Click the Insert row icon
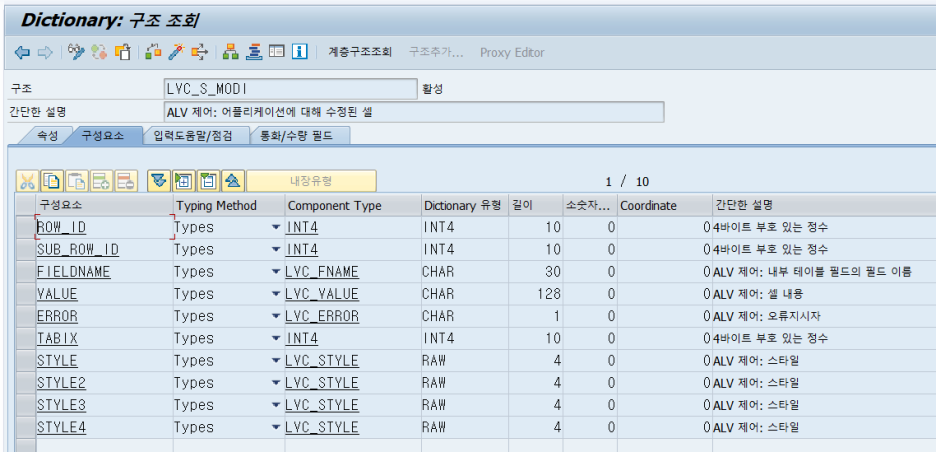The width and height of the screenshot is (936, 452). coord(101,180)
